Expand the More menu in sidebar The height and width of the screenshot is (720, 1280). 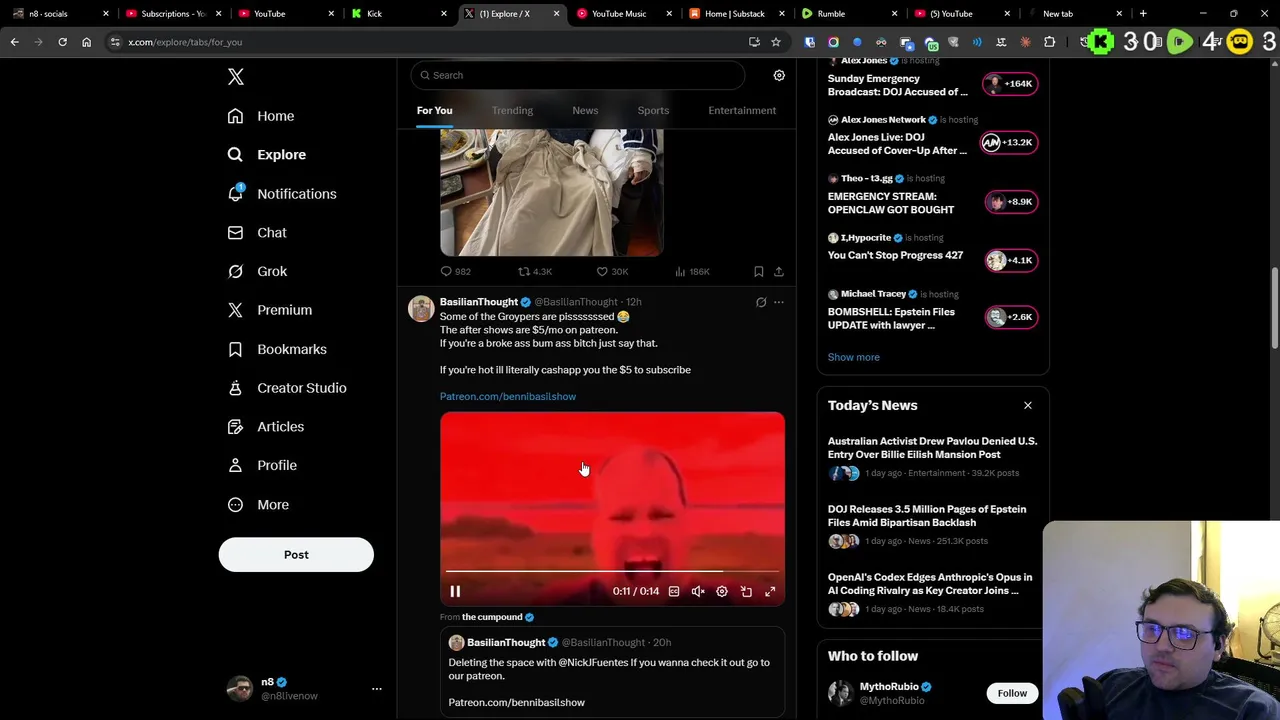(258, 505)
